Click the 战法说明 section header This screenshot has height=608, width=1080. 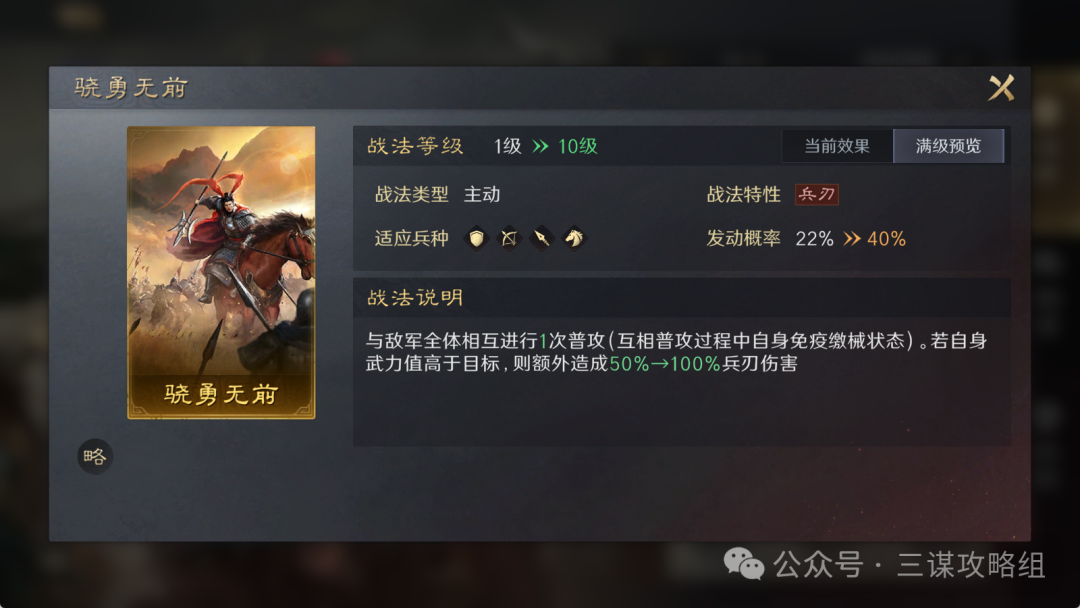tap(415, 297)
